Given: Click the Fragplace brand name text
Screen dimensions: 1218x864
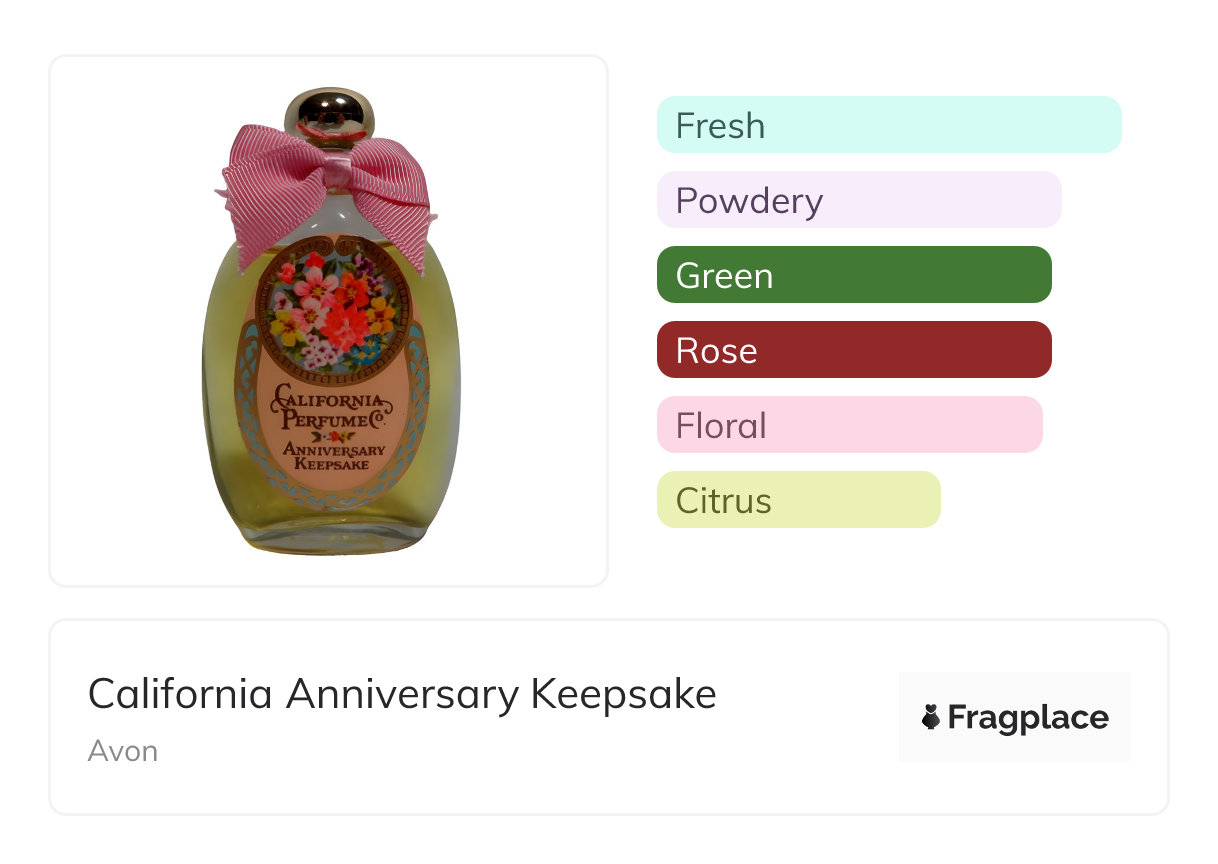Looking at the screenshot, I should (1028, 717).
